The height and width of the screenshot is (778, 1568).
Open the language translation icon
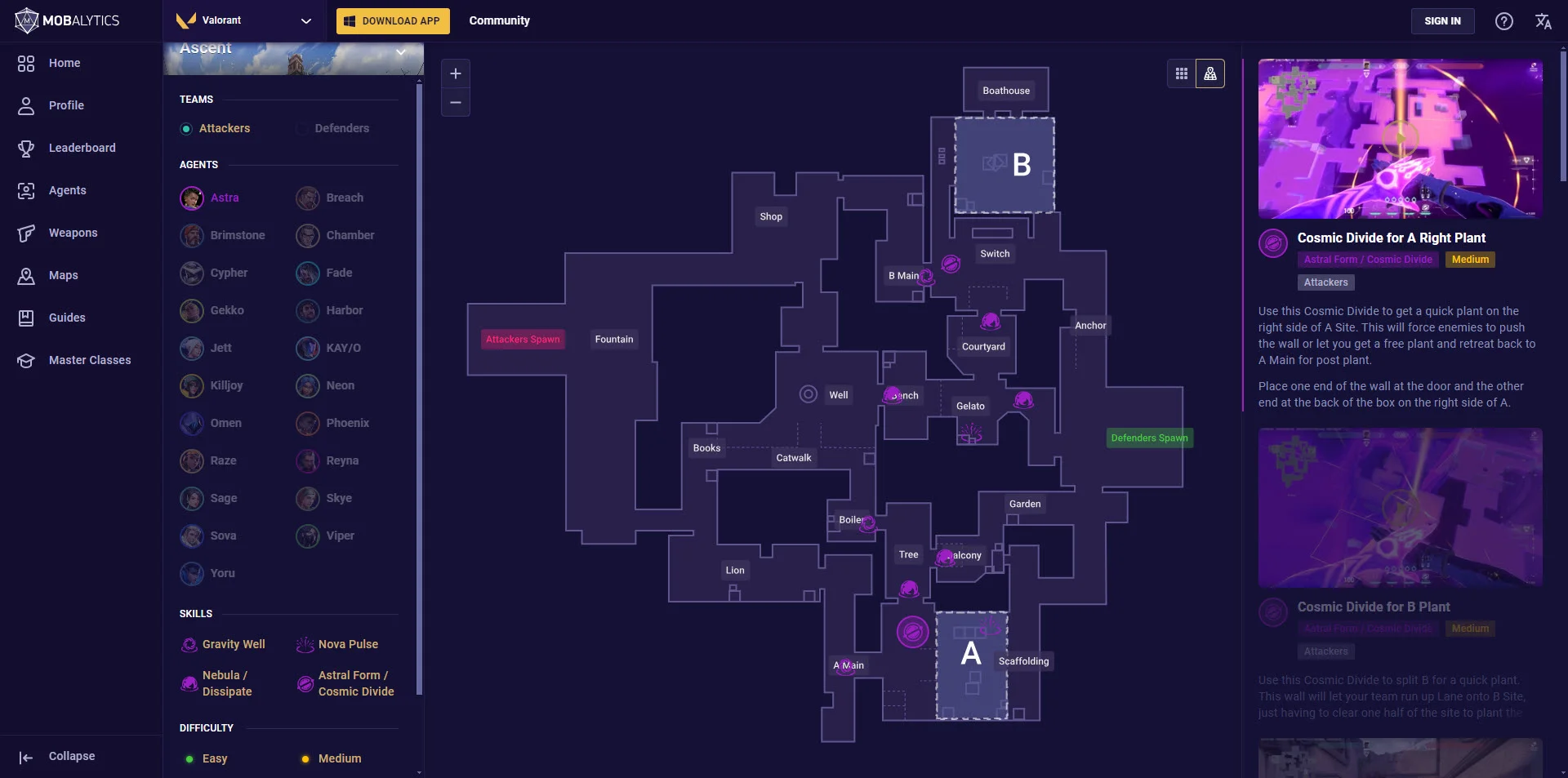tap(1543, 21)
